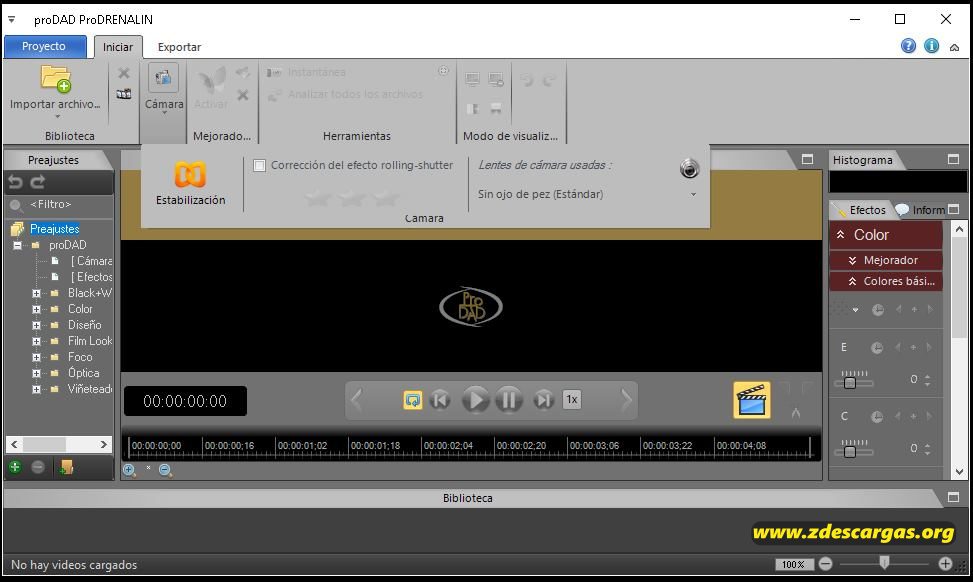Screen dimensions: 973x582
Task: Pause the video playback
Action: pyautogui.click(x=508, y=400)
